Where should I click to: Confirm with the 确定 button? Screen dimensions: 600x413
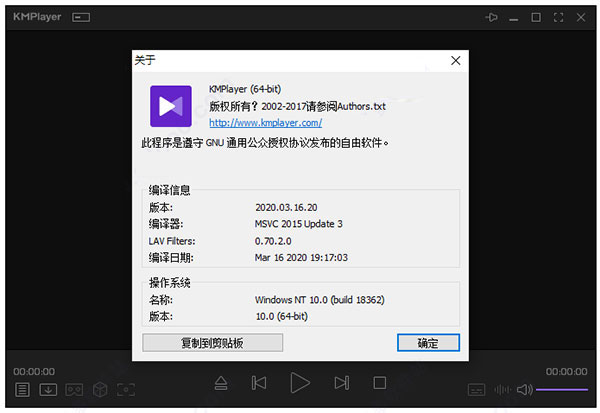tap(428, 343)
